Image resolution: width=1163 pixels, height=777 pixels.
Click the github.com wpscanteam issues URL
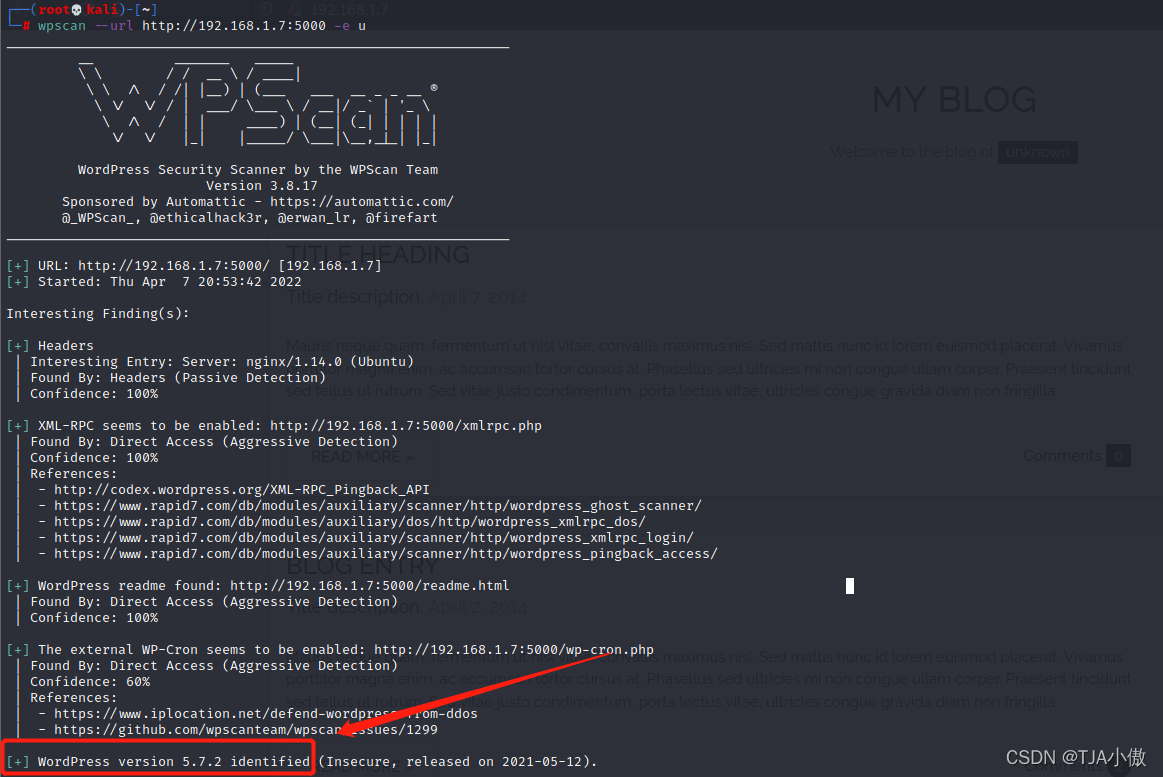click(x=246, y=730)
